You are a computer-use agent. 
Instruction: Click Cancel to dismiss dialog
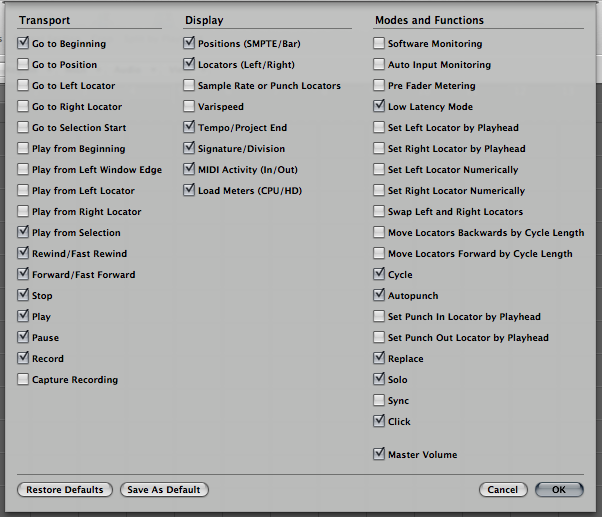click(503, 490)
